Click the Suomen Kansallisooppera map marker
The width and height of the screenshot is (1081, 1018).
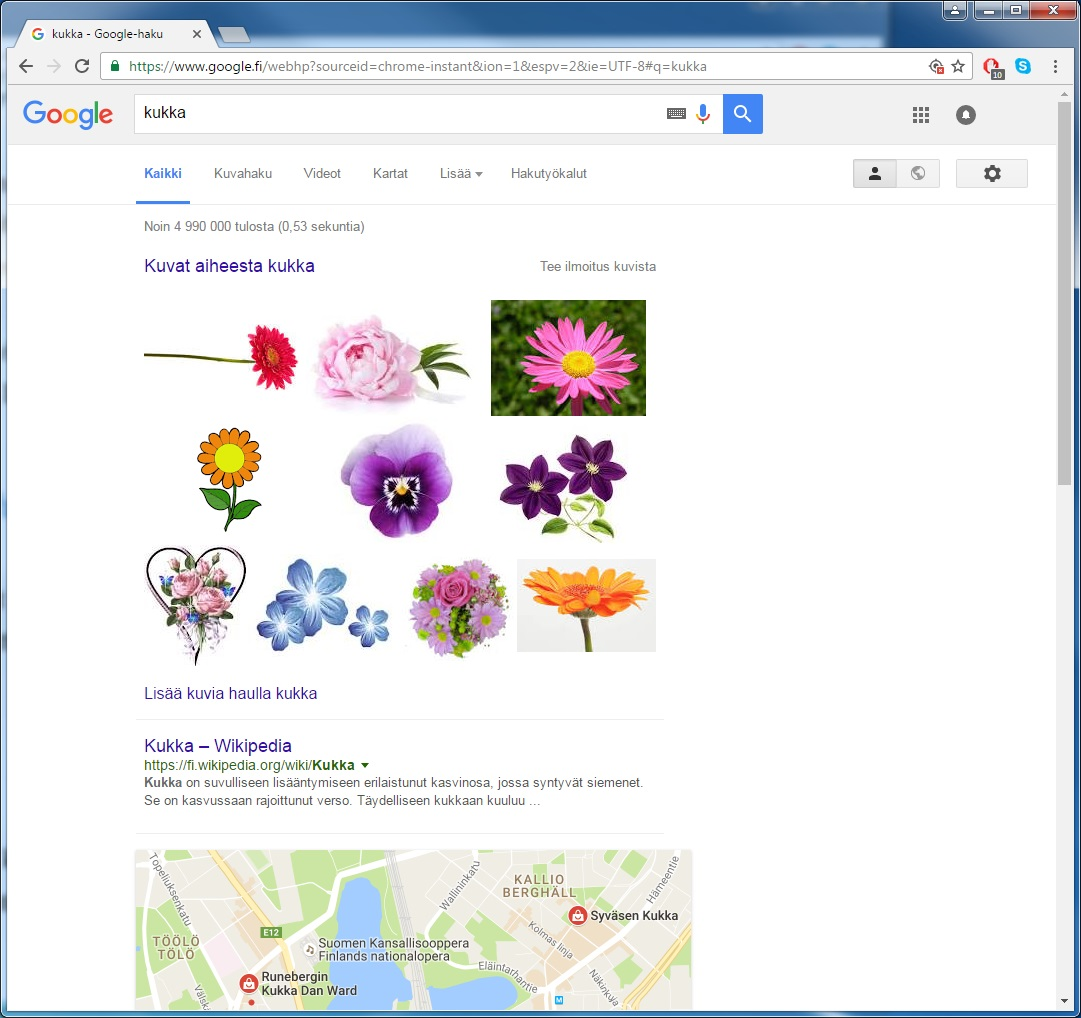[310, 950]
